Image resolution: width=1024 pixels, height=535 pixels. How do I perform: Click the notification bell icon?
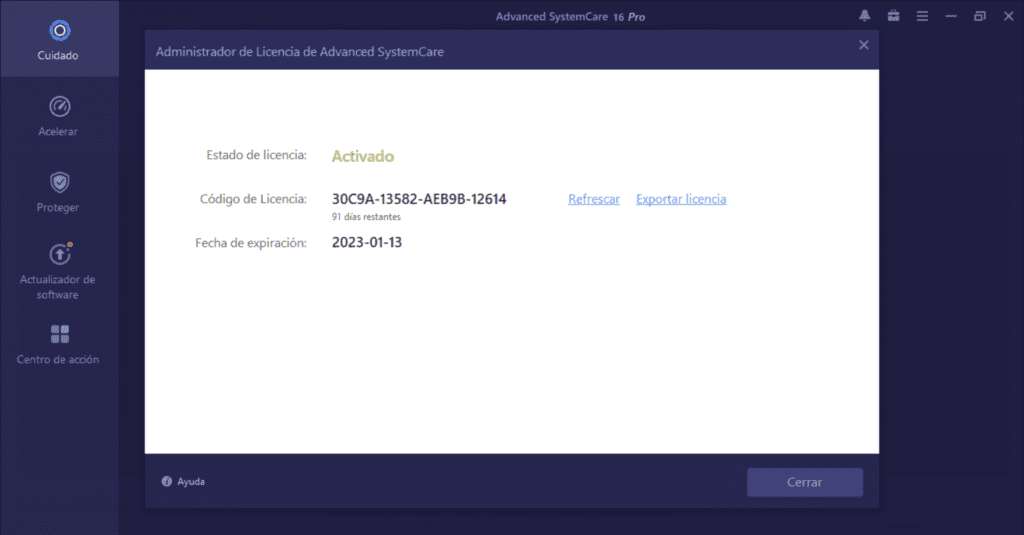coord(865,16)
